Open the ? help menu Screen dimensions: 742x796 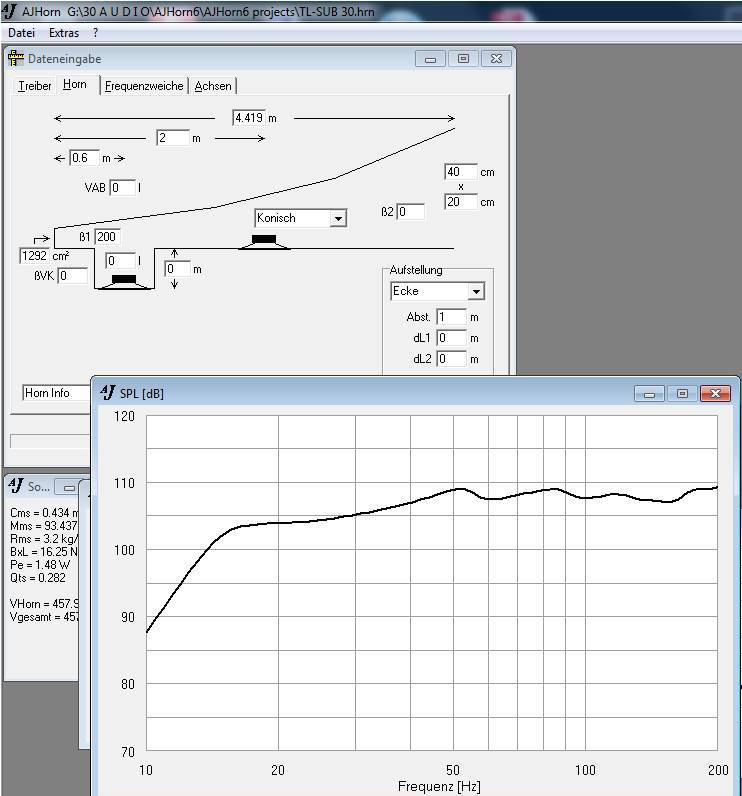pyautogui.click(x=95, y=33)
